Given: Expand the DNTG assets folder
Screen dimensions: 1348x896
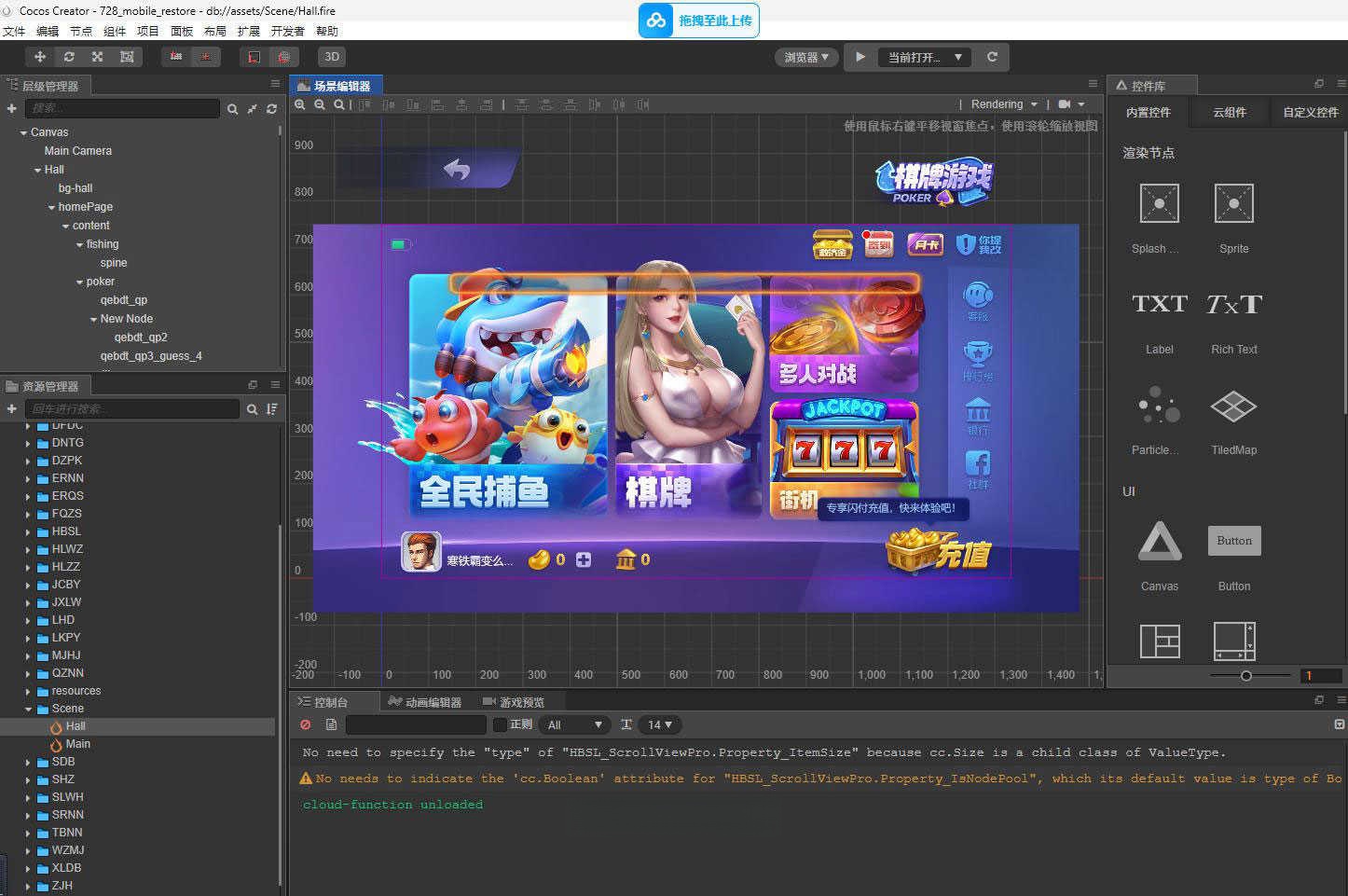Looking at the screenshot, I should [x=28, y=443].
